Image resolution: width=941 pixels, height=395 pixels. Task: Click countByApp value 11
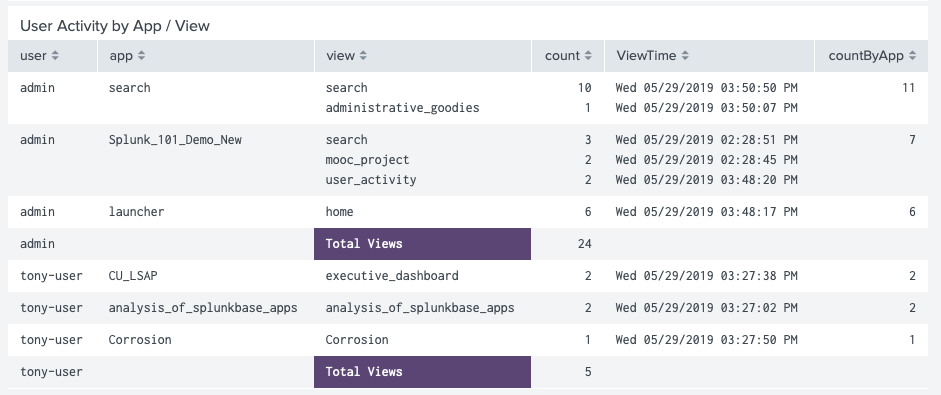(x=909, y=88)
